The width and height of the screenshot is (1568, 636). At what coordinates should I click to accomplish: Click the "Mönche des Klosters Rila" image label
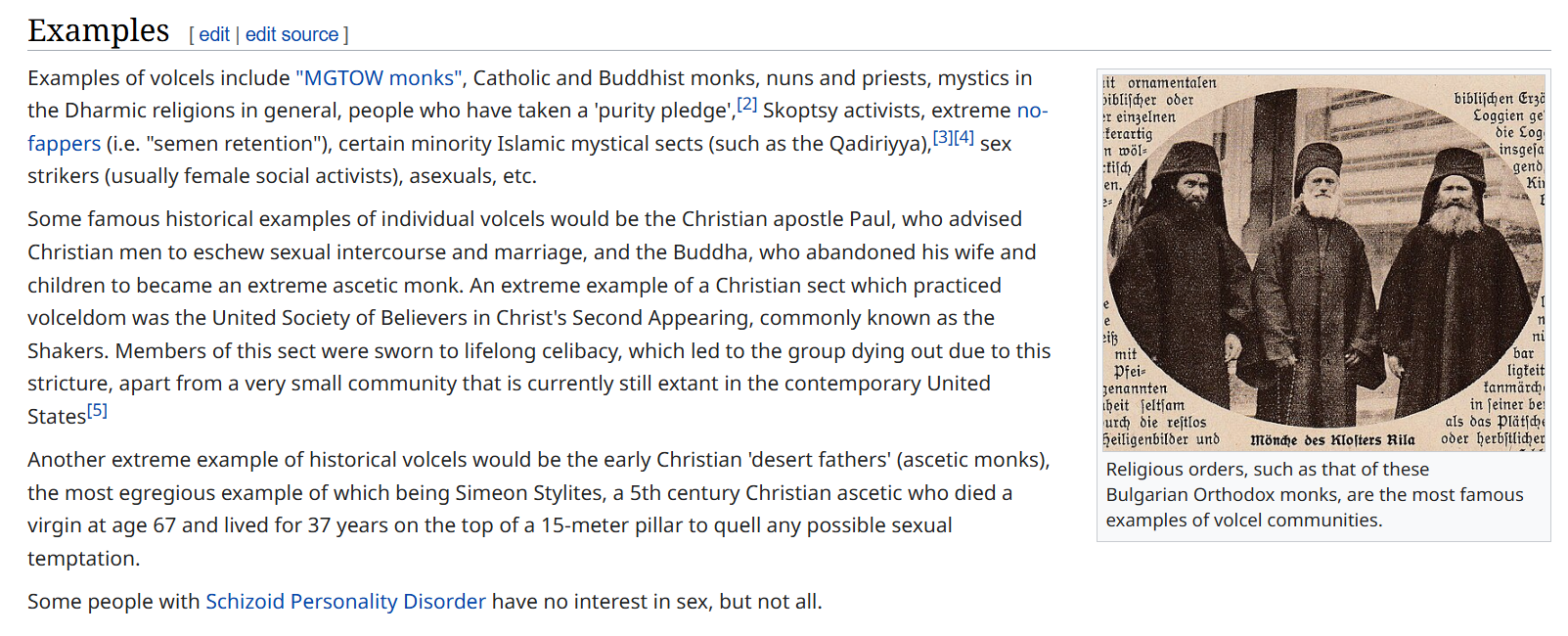coord(1331,440)
